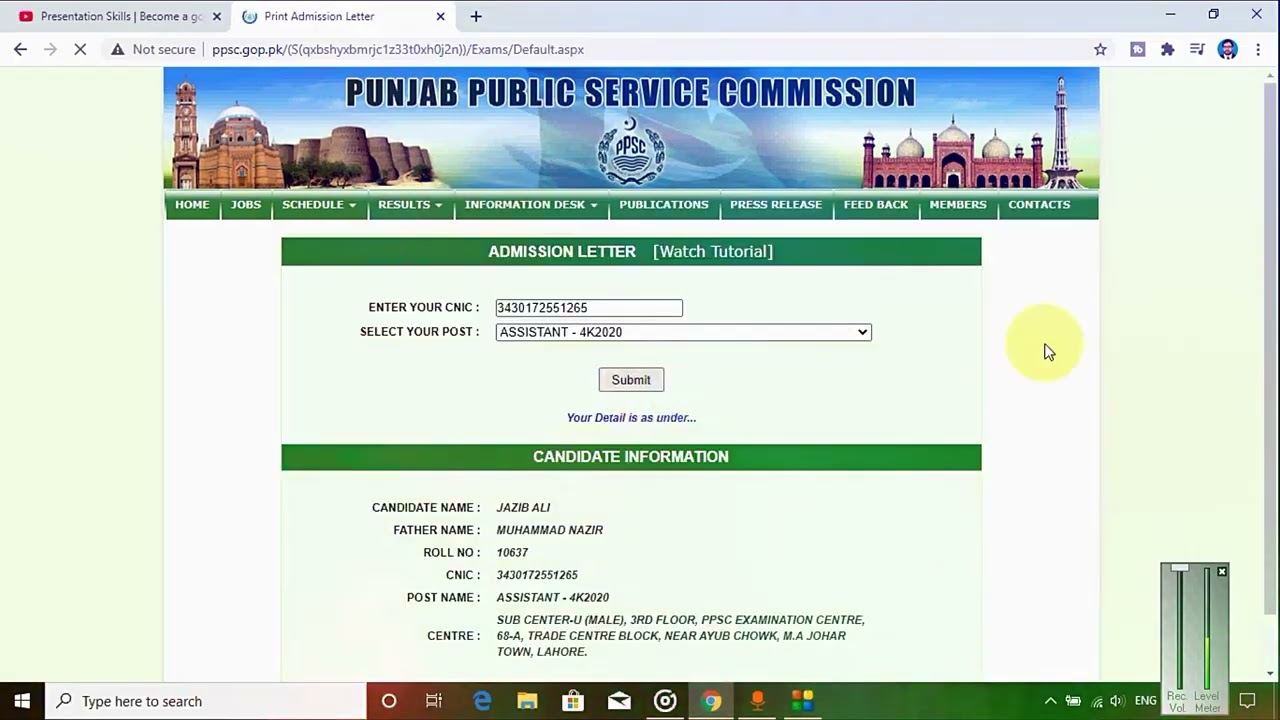Select the candidate name JAZIB ALI

(524, 508)
